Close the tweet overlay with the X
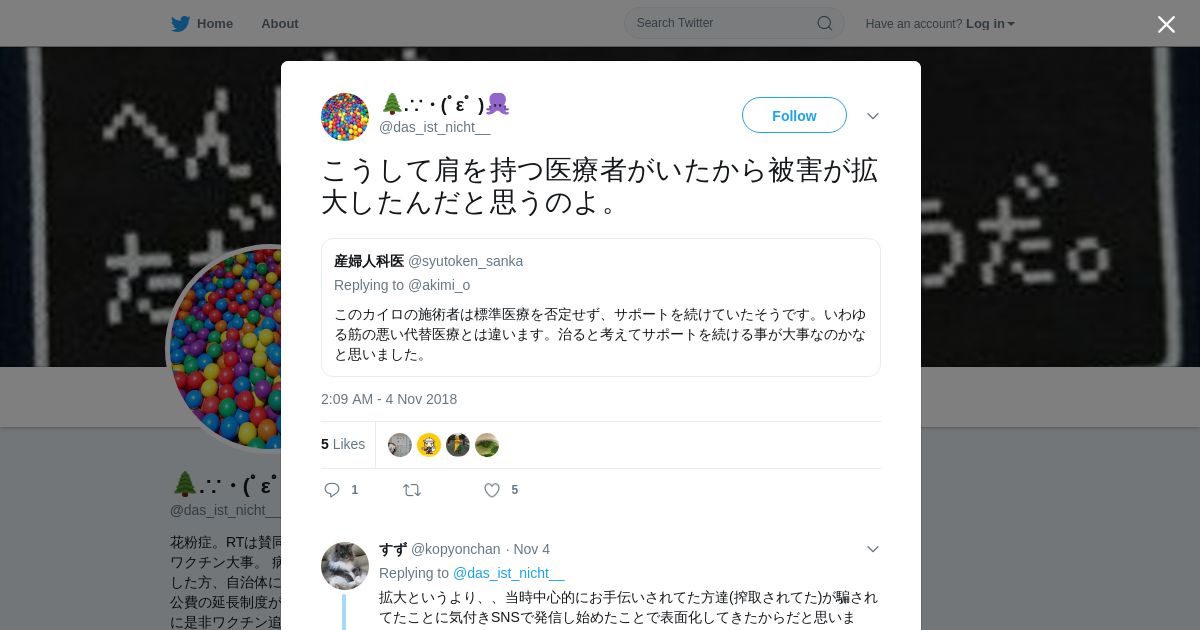The image size is (1200, 630). (x=1166, y=24)
